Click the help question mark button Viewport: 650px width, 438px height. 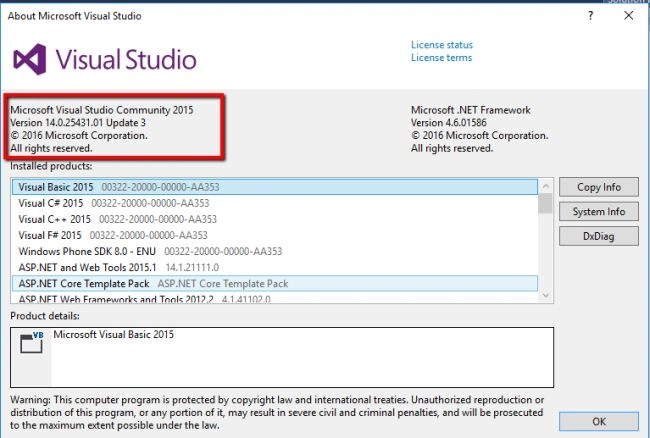(591, 16)
